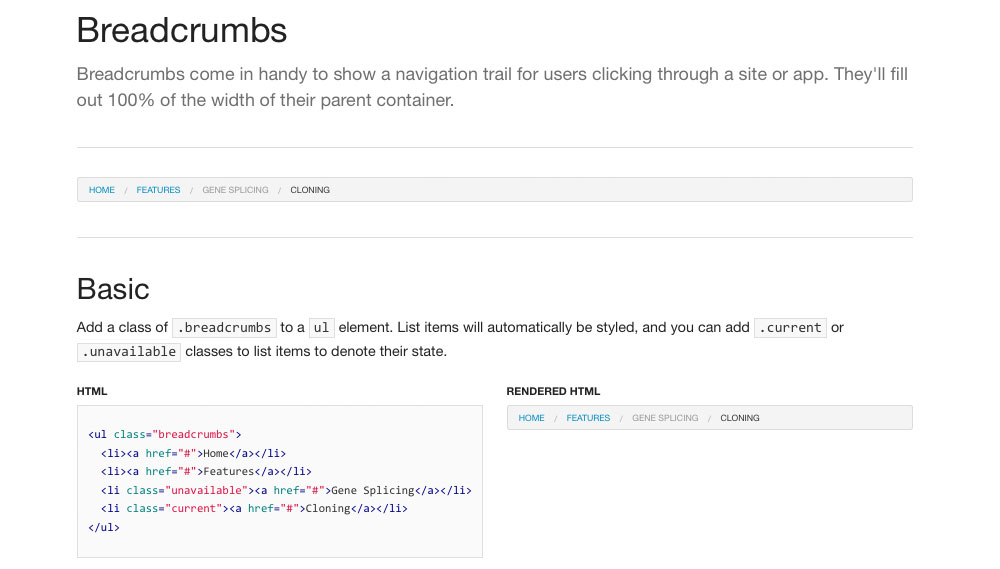
Task: Click the .current inline code snippet
Action: coord(790,328)
